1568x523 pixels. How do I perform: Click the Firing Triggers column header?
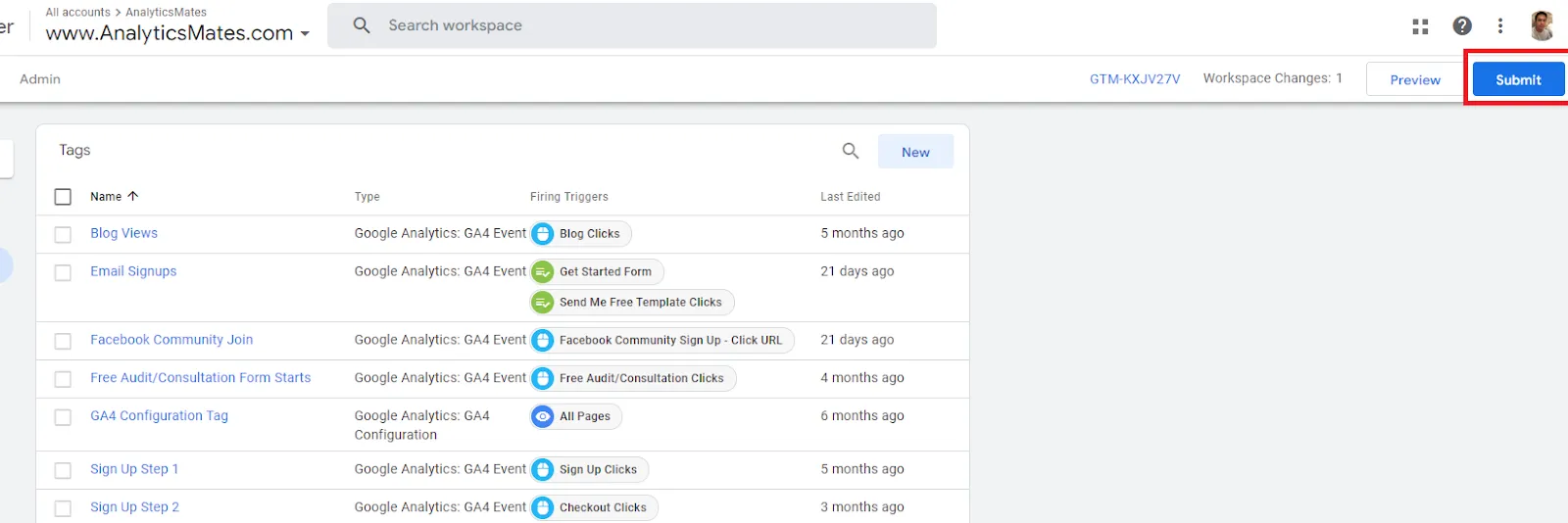click(569, 197)
